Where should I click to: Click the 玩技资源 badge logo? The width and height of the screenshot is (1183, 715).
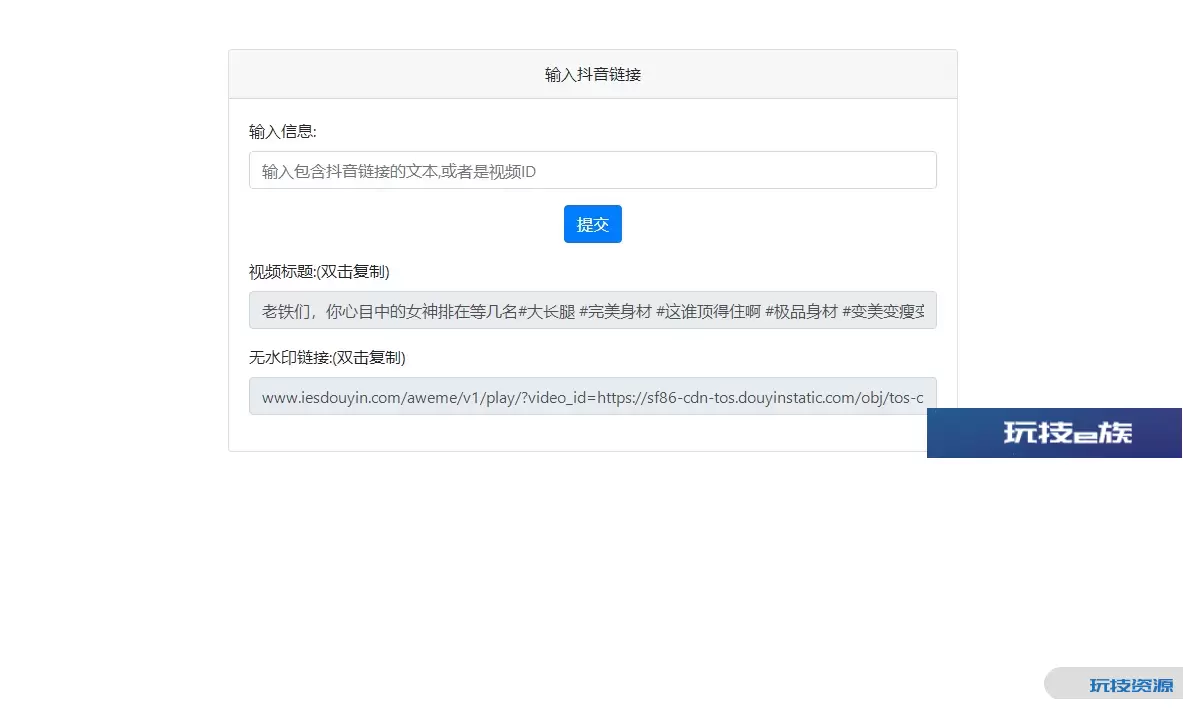click(1130, 685)
